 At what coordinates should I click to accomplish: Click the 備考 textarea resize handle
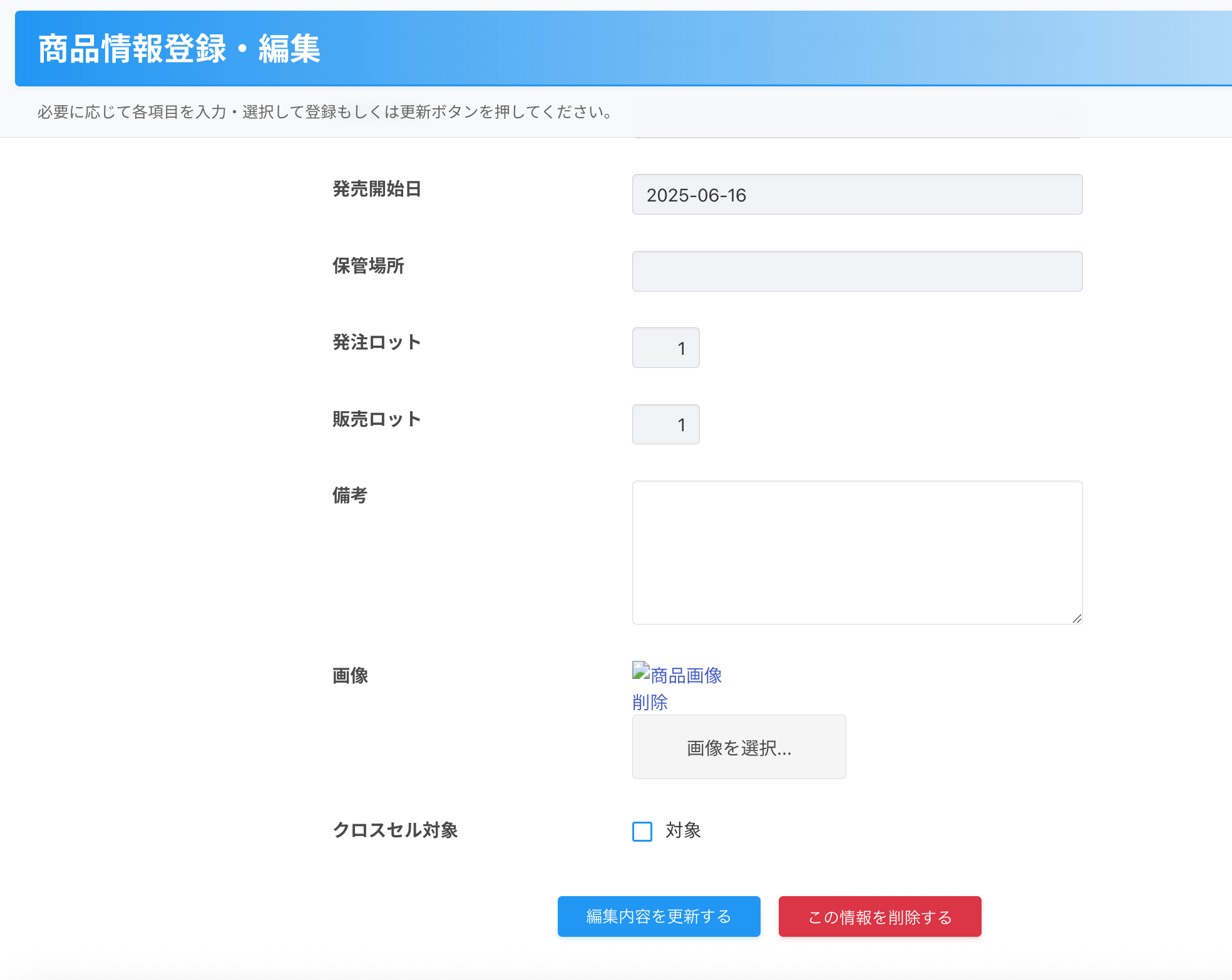1077,618
